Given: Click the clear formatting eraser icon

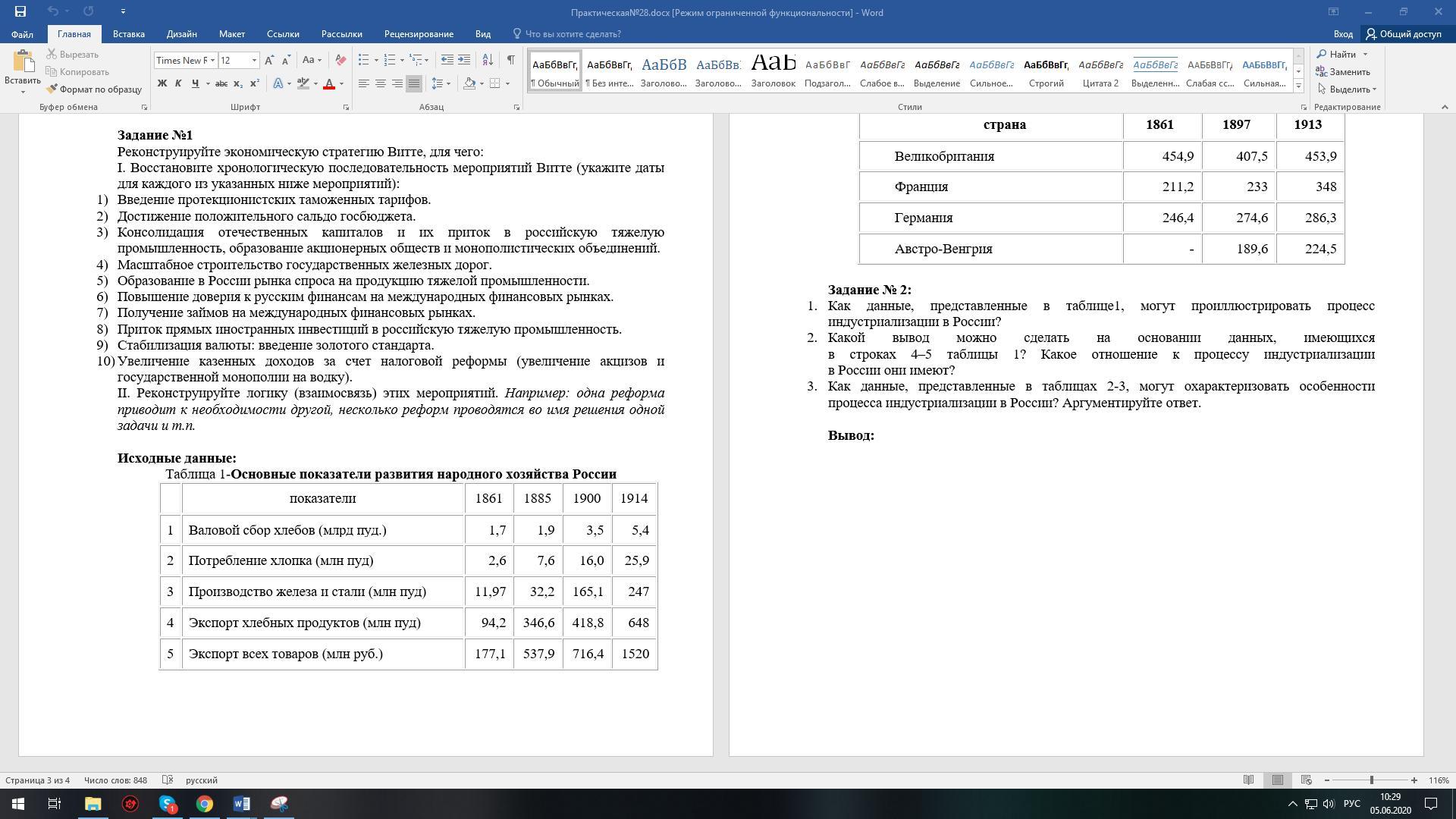Looking at the screenshot, I should coord(340,60).
